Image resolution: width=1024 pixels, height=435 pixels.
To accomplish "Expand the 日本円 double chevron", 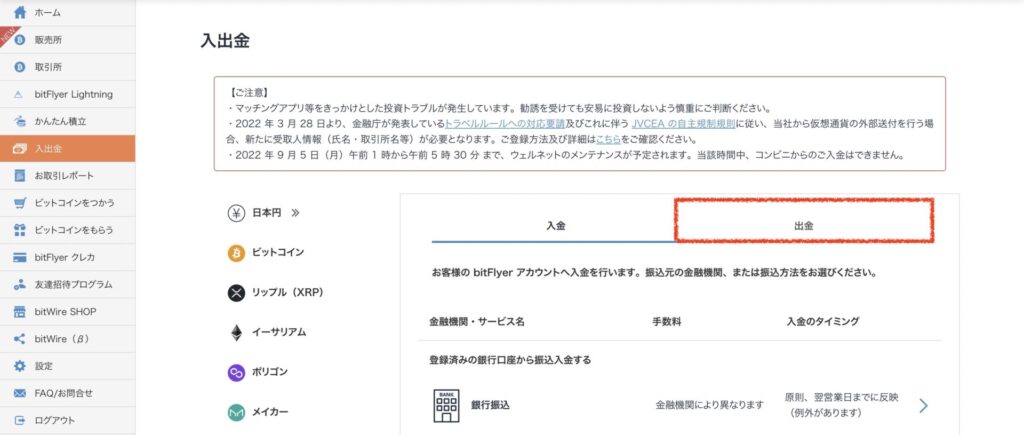I will pos(295,213).
